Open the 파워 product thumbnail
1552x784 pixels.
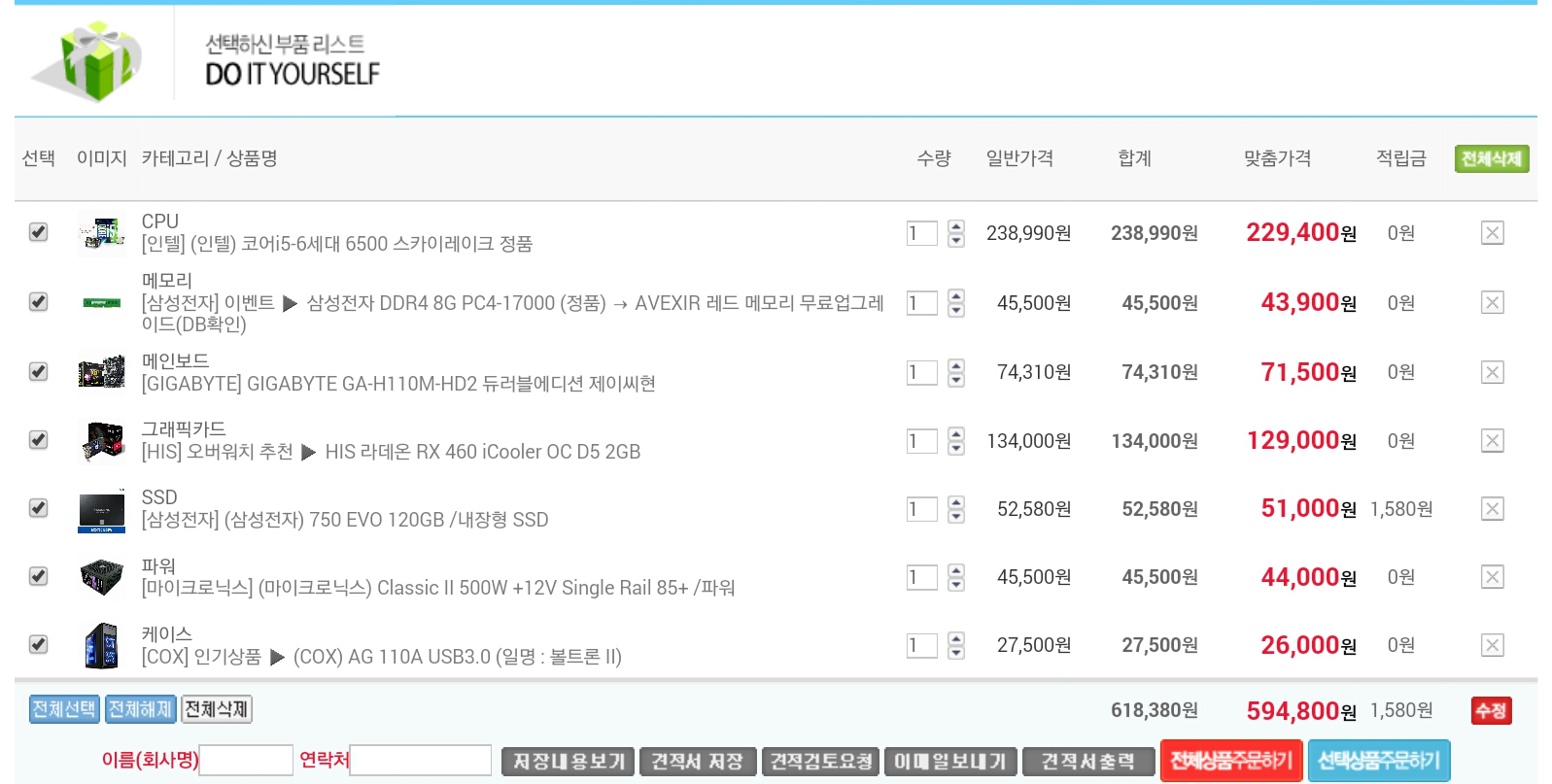pos(102,577)
